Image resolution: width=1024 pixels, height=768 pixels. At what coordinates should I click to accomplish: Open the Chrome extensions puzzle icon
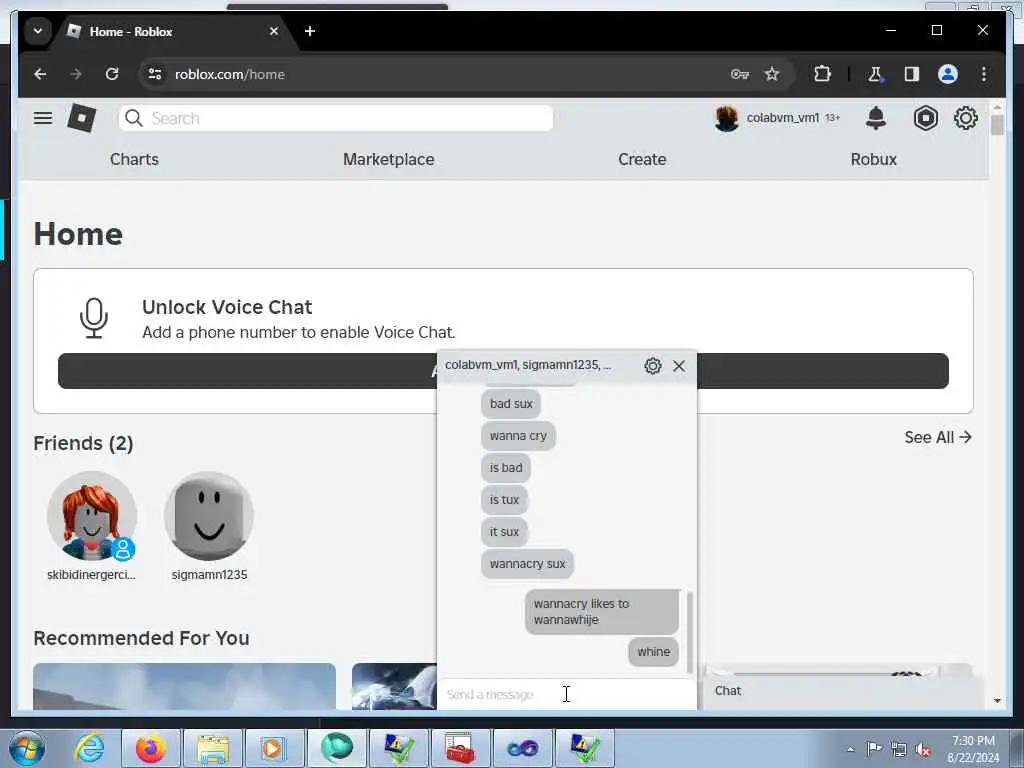(x=822, y=74)
